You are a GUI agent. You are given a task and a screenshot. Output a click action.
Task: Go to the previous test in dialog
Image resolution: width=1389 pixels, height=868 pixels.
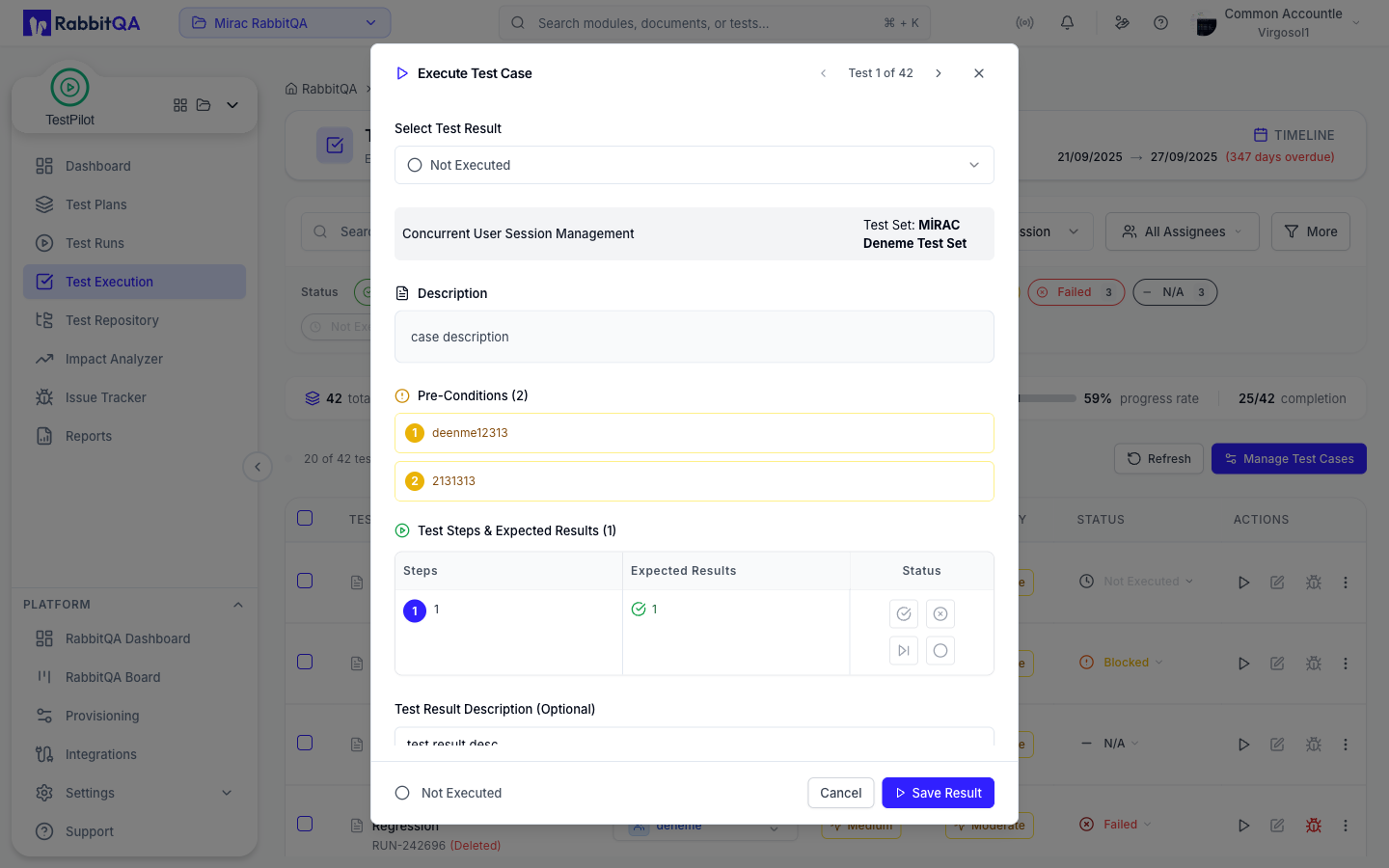(823, 73)
